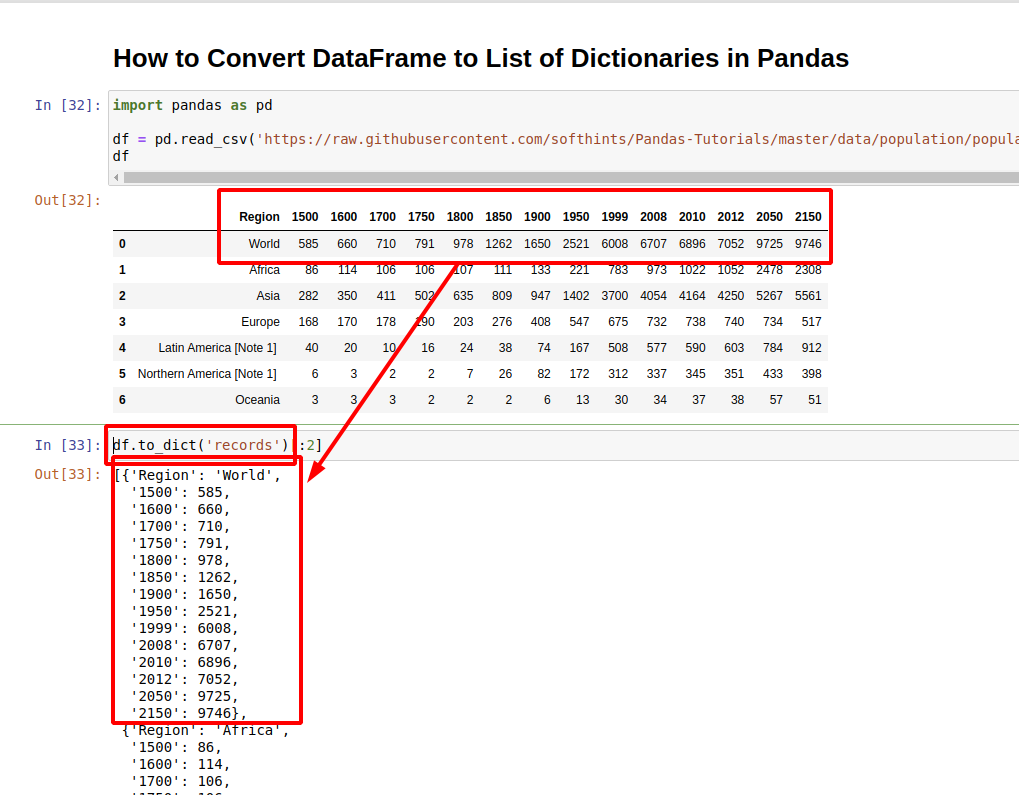Select the 2150 column header

pos(807,217)
